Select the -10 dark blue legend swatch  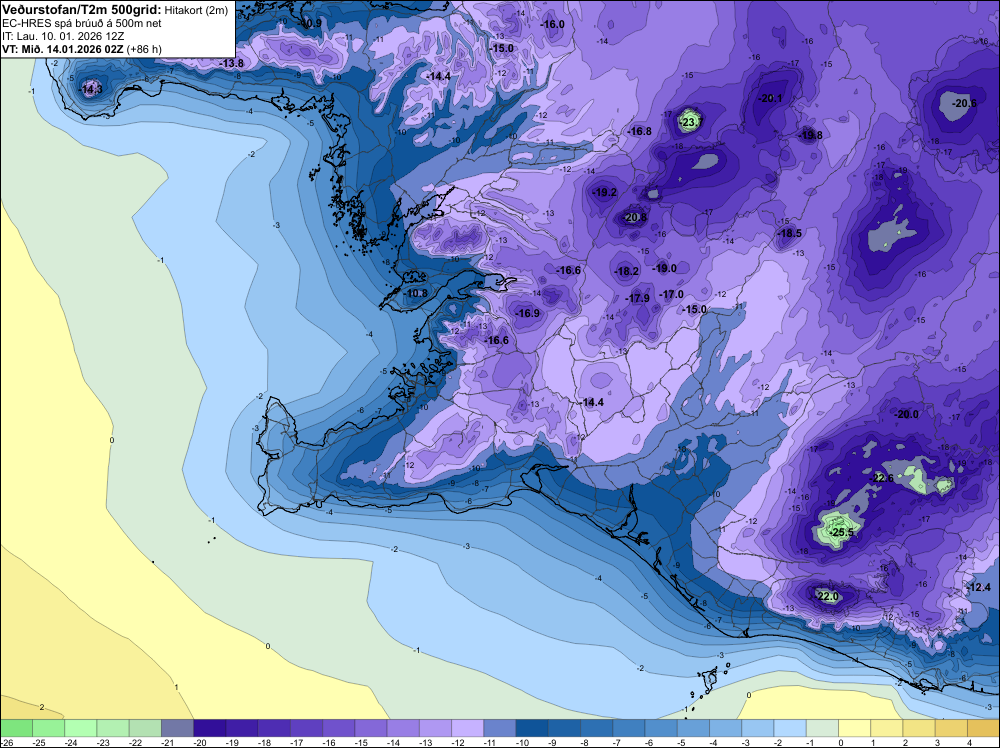tap(532, 728)
